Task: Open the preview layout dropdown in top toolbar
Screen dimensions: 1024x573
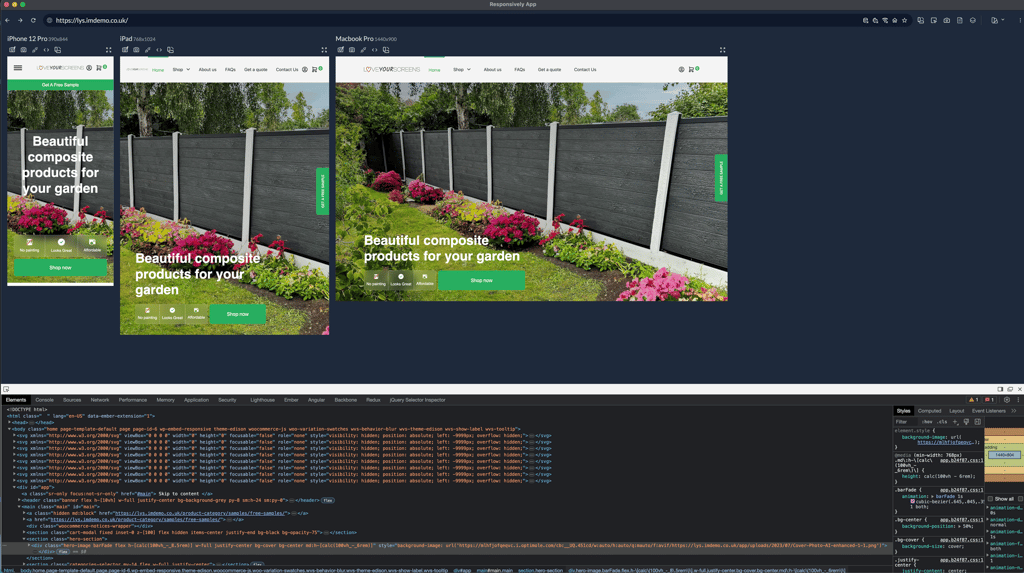Action: [997, 20]
